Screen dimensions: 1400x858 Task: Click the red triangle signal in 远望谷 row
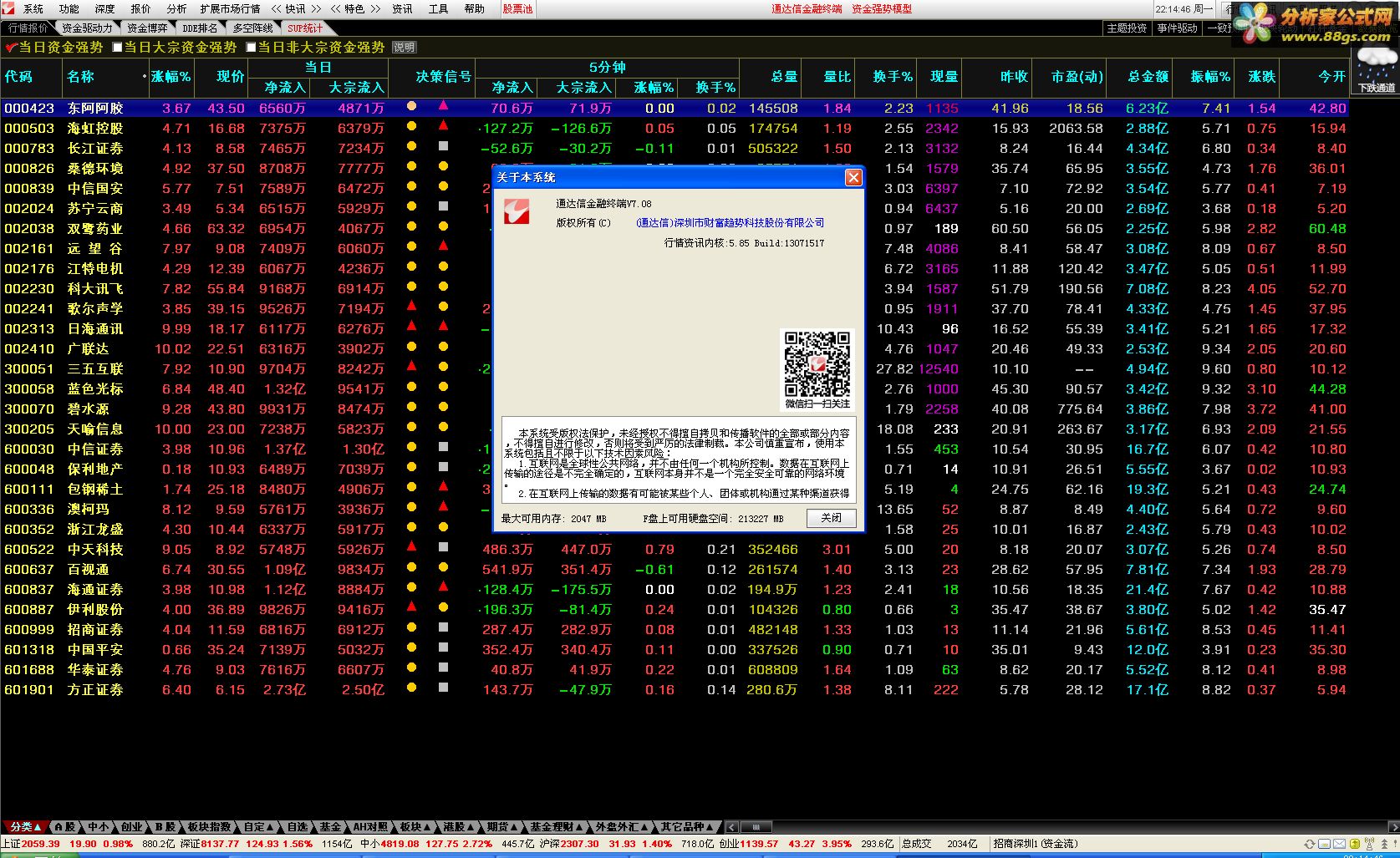coord(443,246)
